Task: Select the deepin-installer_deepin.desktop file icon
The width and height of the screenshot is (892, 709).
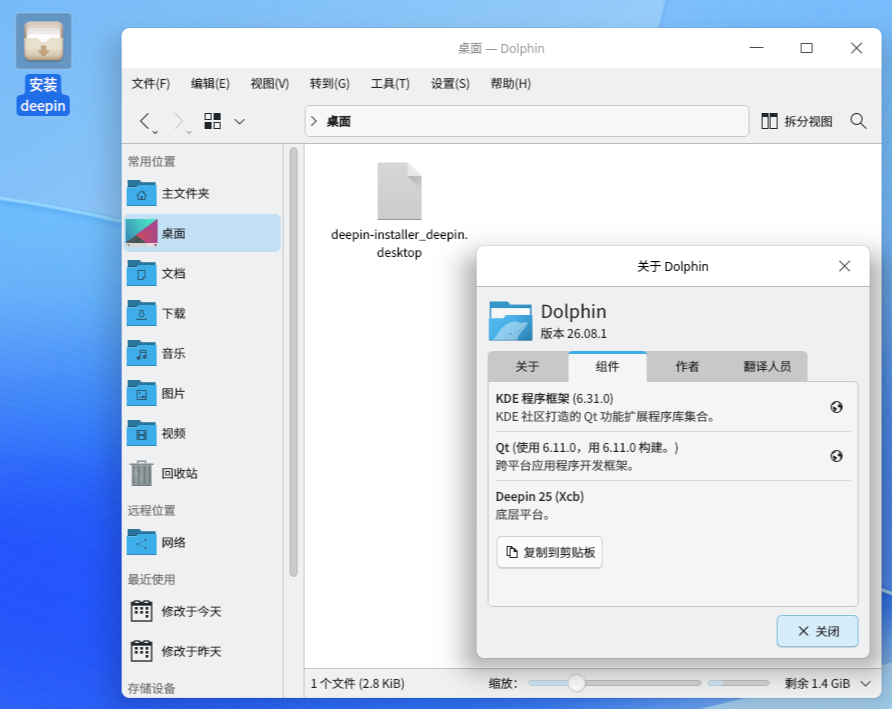Action: tap(399, 191)
